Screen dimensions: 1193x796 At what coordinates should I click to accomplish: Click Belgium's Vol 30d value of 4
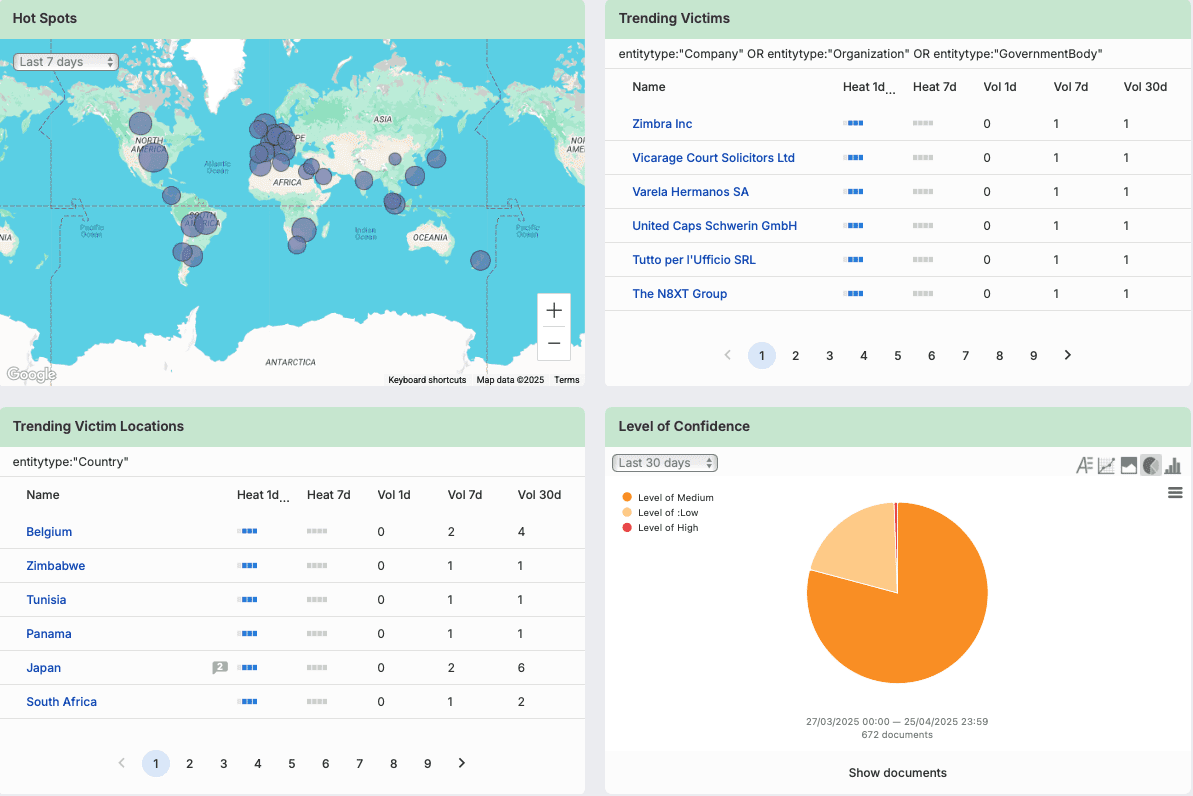521,531
